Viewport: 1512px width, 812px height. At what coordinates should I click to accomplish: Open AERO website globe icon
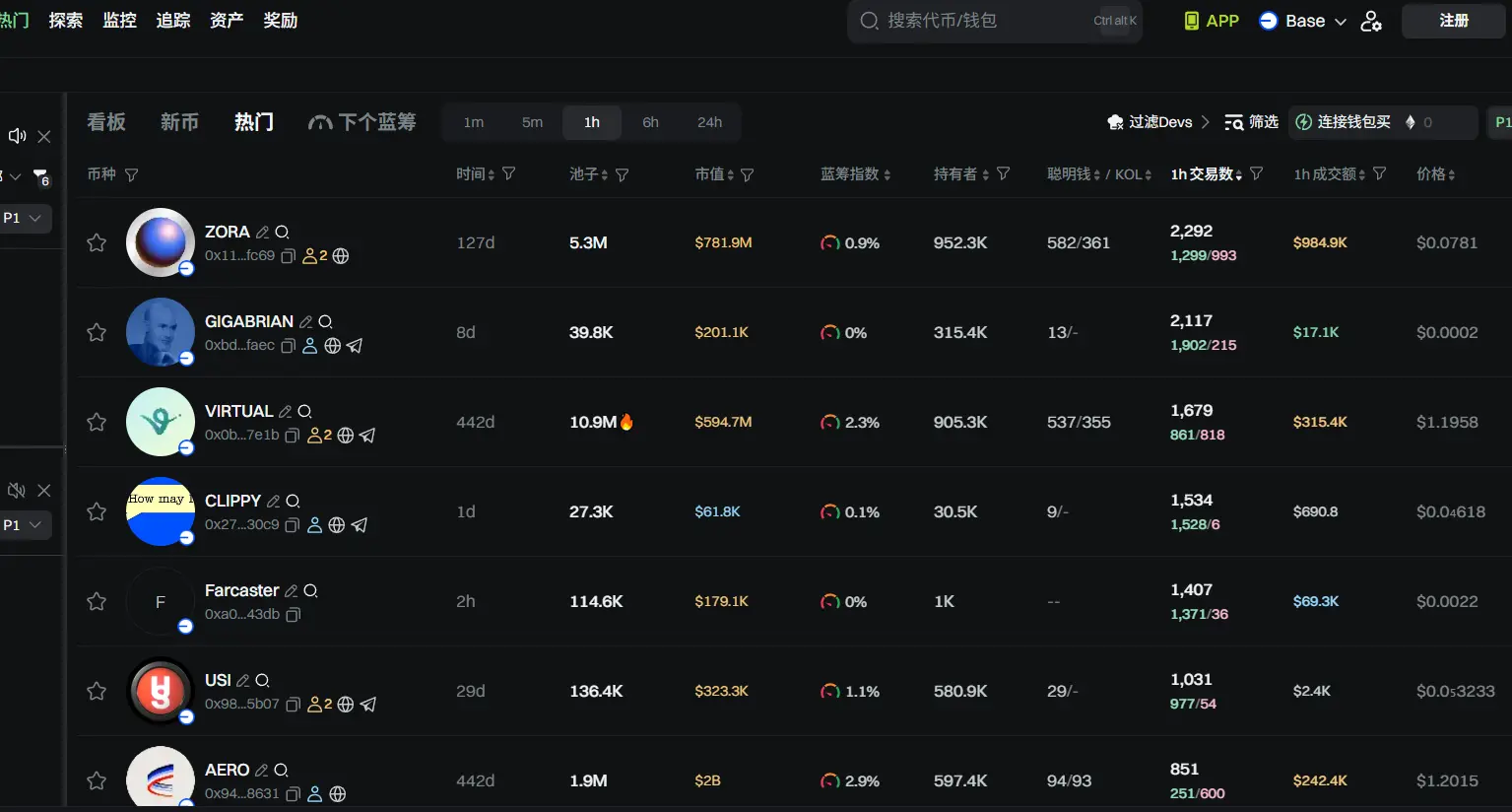pos(338,794)
